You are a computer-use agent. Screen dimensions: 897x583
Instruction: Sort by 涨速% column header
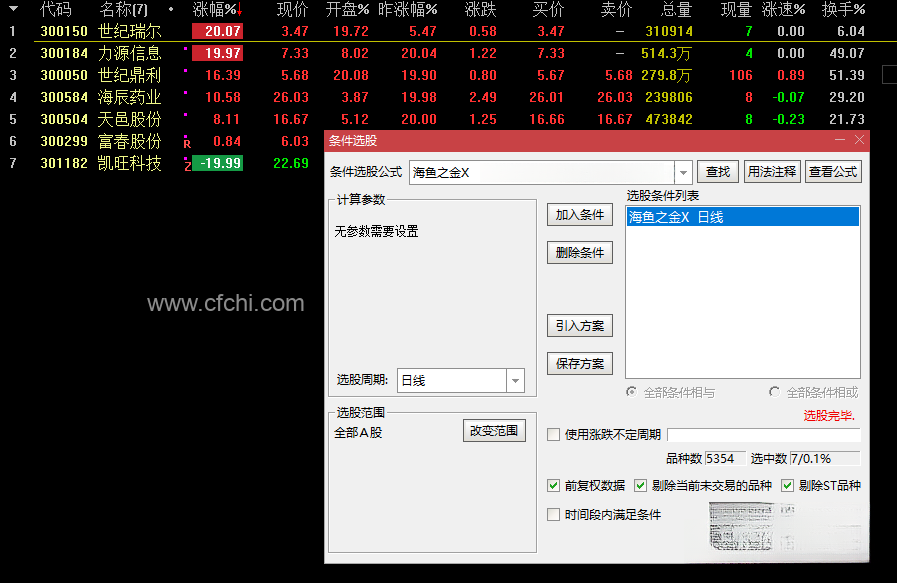click(783, 10)
